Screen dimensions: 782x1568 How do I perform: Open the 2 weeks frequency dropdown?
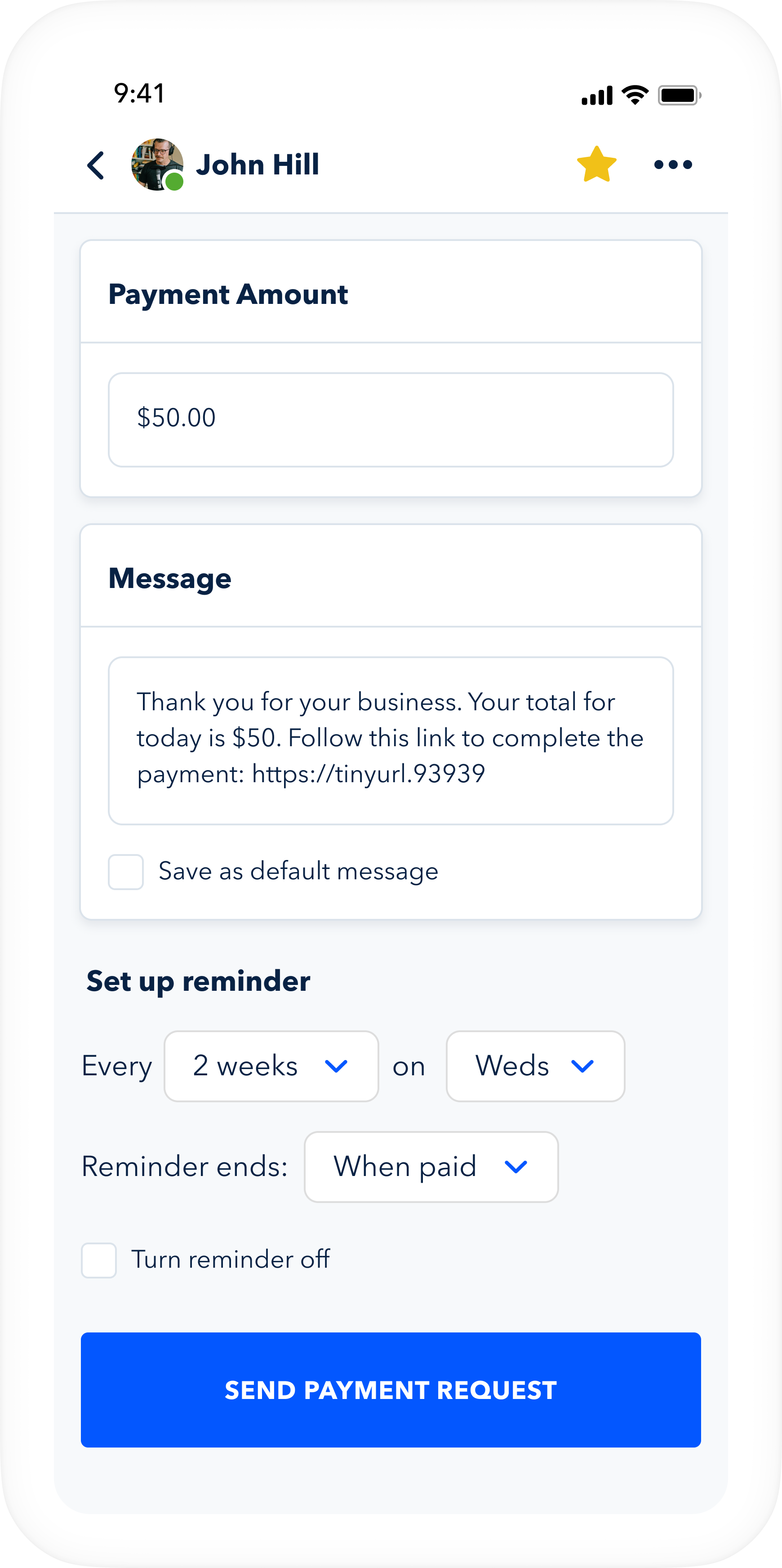click(x=271, y=1066)
